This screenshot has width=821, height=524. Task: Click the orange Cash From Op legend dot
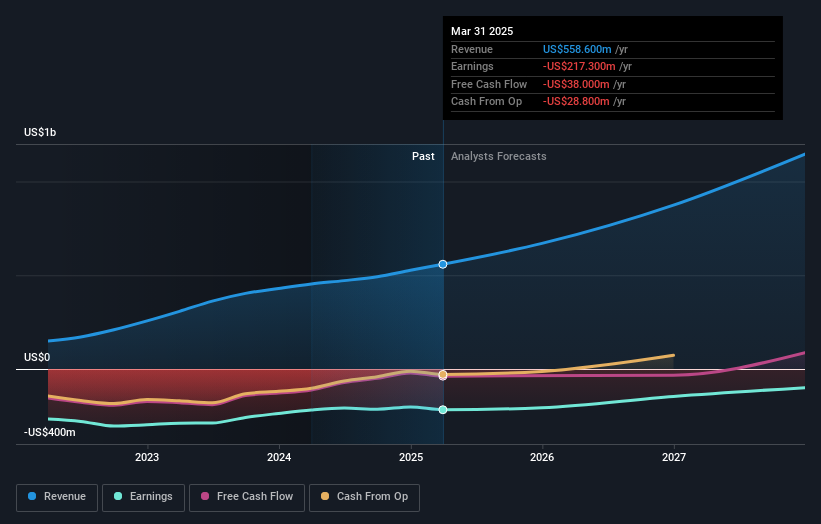325,496
